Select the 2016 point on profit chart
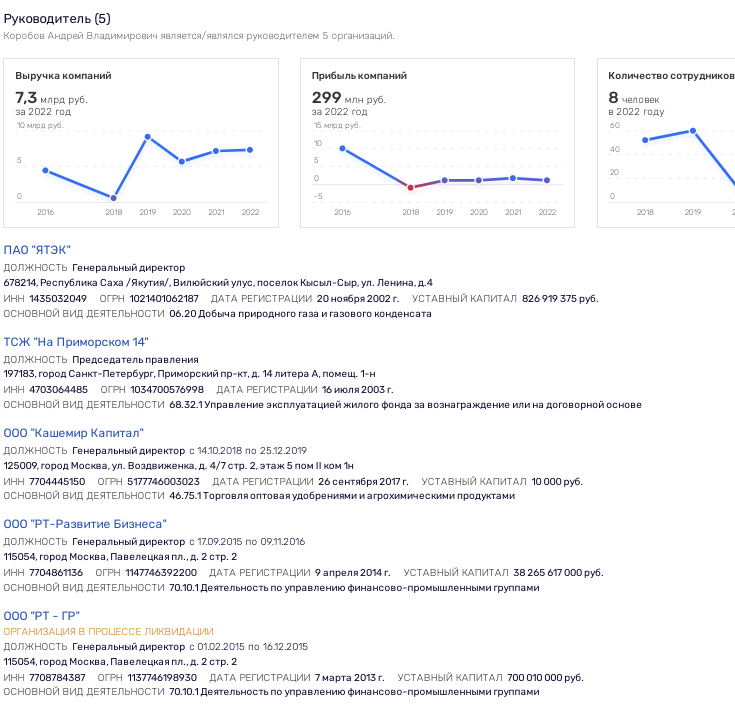This screenshot has height=707, width=735. coord(343,148)
